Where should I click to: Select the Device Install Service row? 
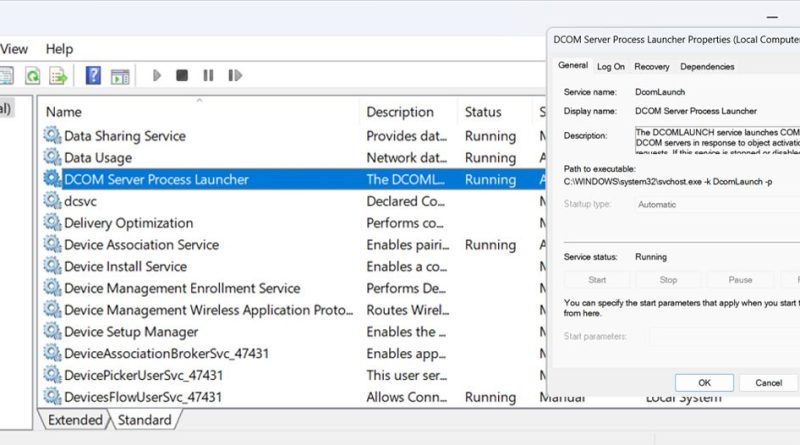coord(294,266)
